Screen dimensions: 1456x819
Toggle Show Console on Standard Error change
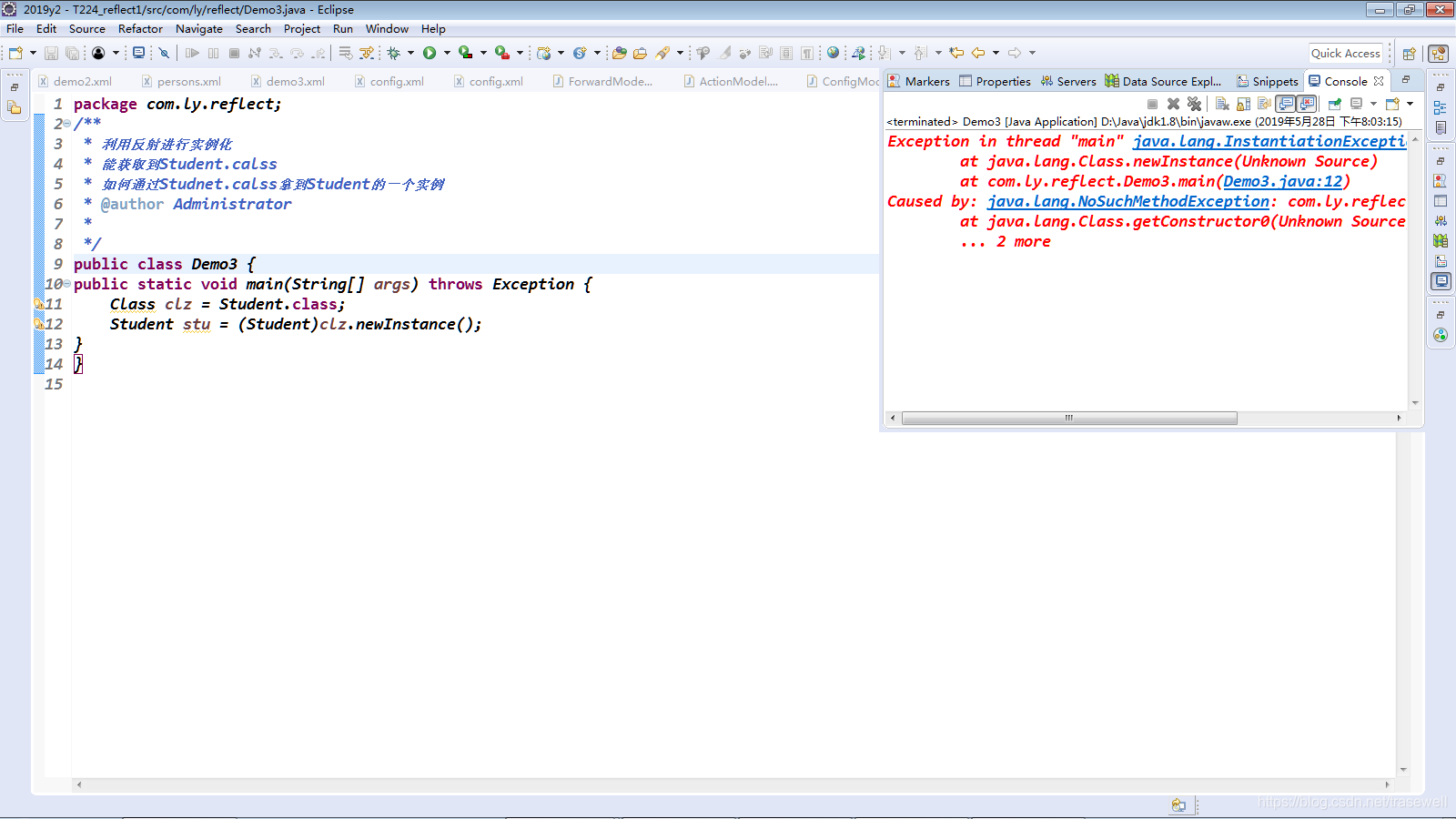point(1307,104)
